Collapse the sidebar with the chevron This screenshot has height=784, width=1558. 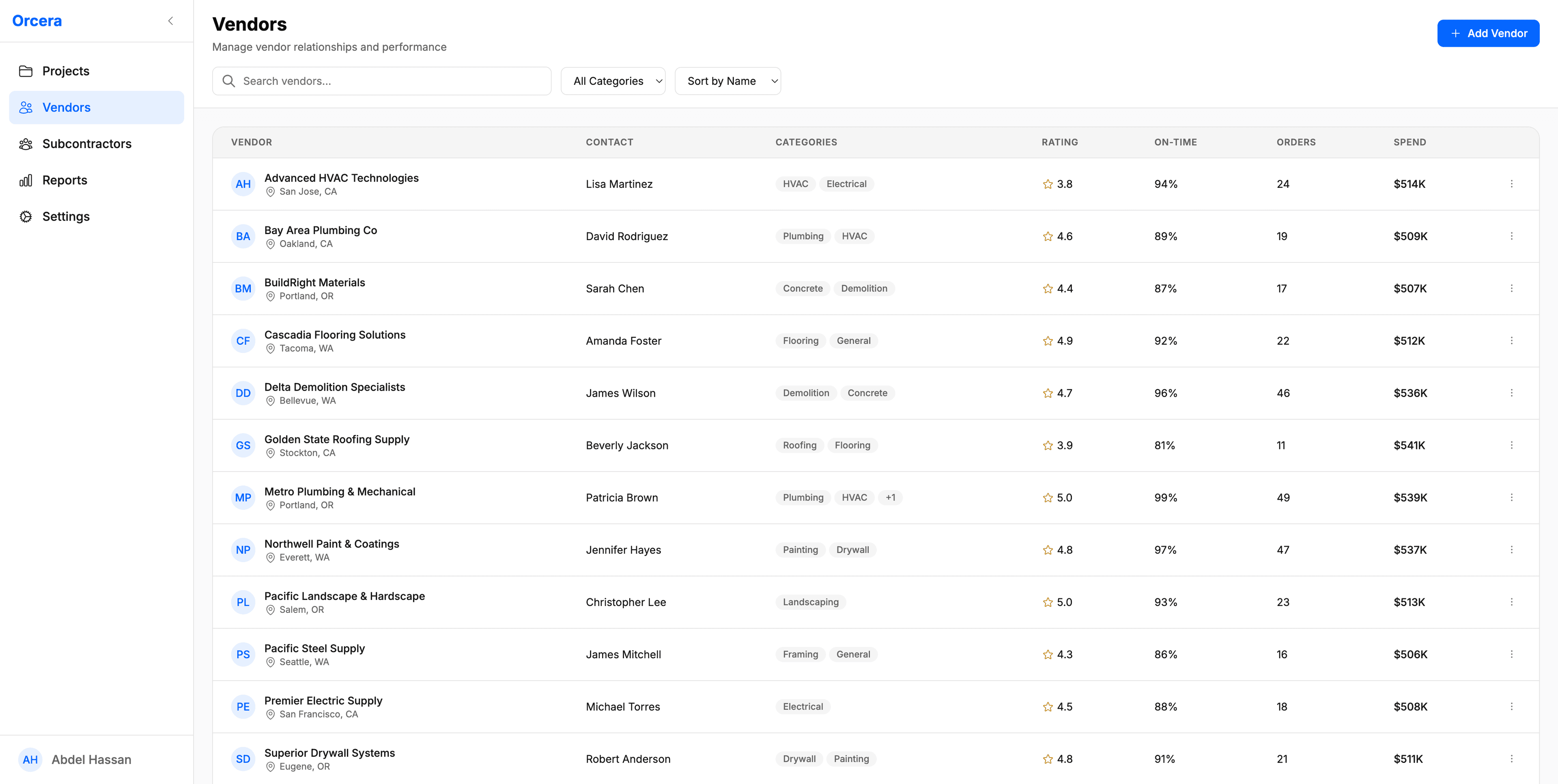point(170,20)
